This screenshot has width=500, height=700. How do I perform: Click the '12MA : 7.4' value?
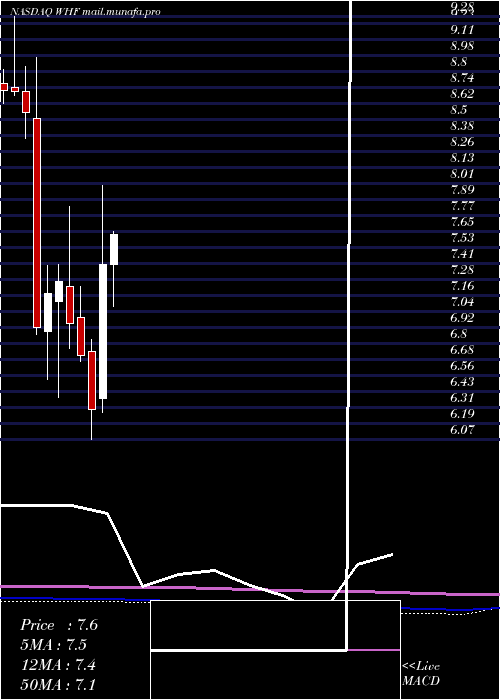click(59, 665)
